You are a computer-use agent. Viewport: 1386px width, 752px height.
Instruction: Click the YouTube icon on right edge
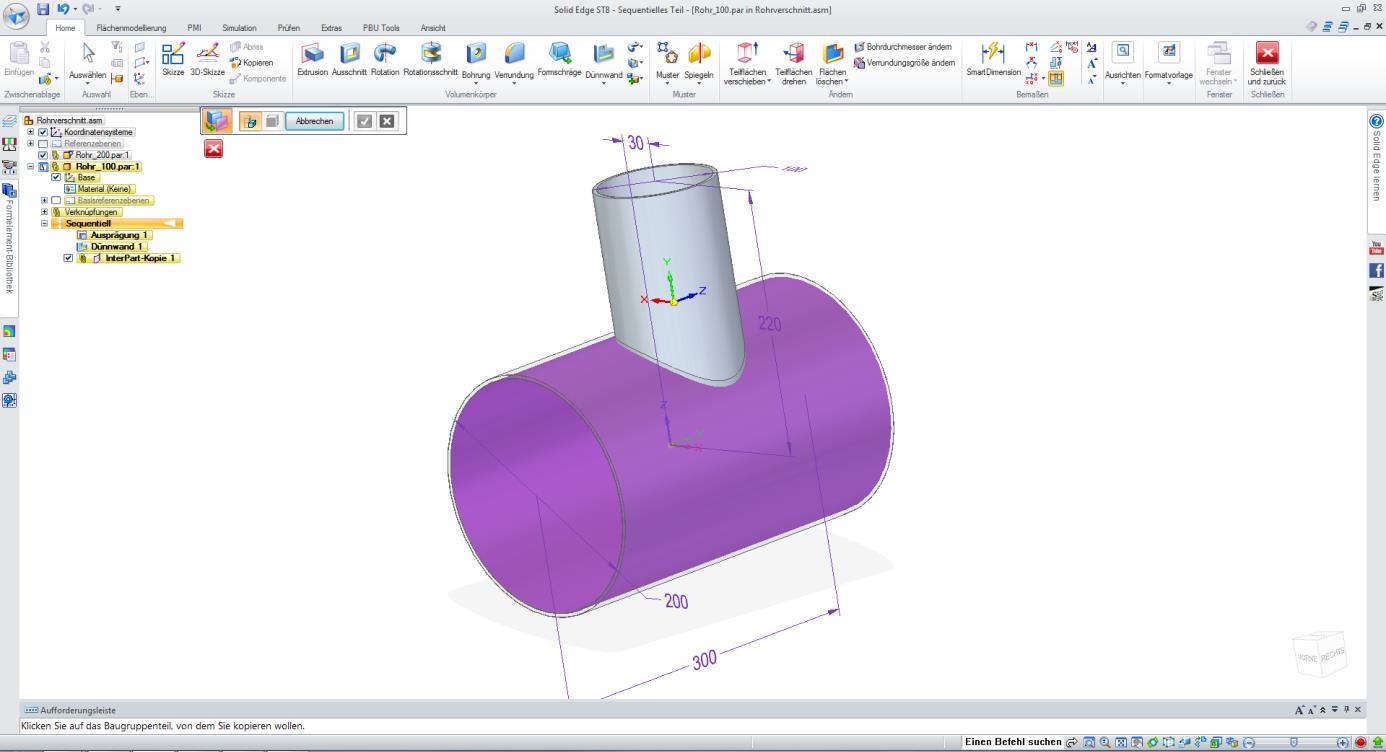point(1376,248)
